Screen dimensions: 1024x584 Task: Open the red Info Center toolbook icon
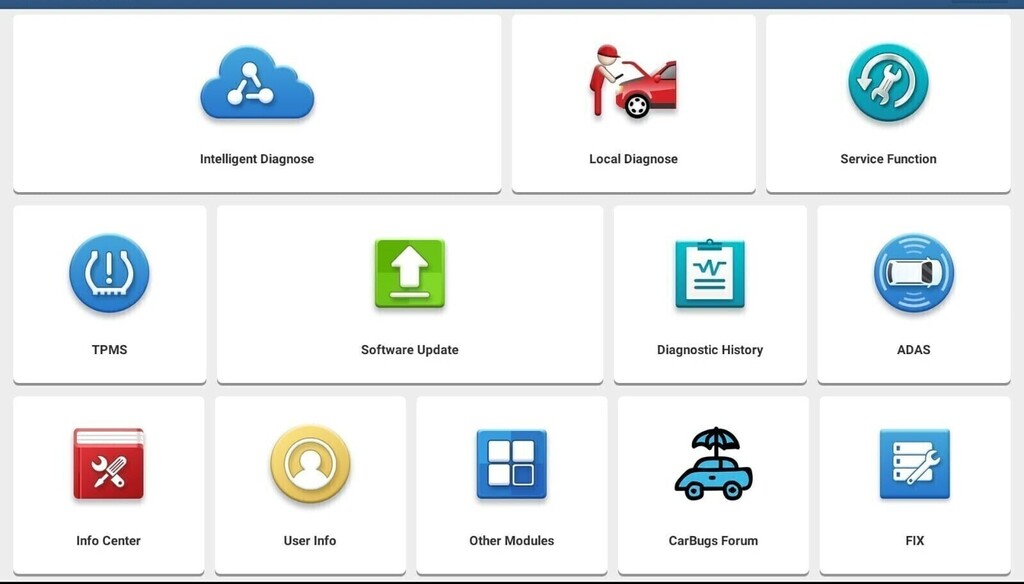[108, 464]
